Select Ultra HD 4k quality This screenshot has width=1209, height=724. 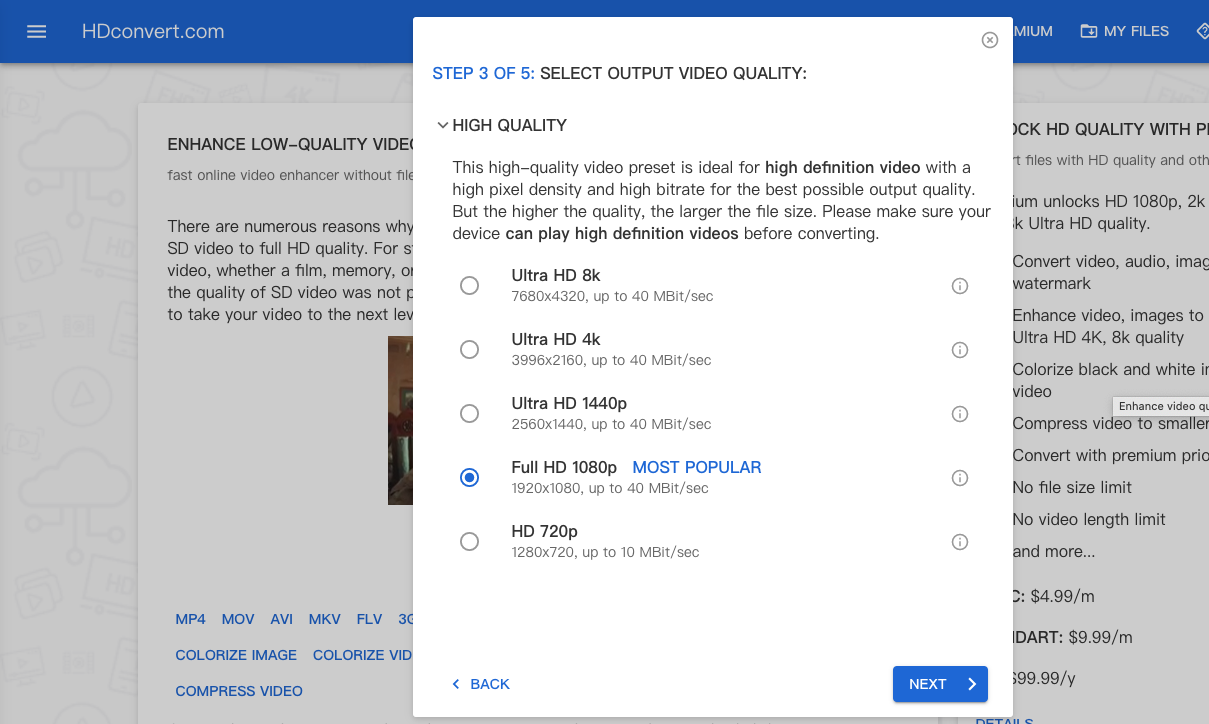tap(469, 350)
